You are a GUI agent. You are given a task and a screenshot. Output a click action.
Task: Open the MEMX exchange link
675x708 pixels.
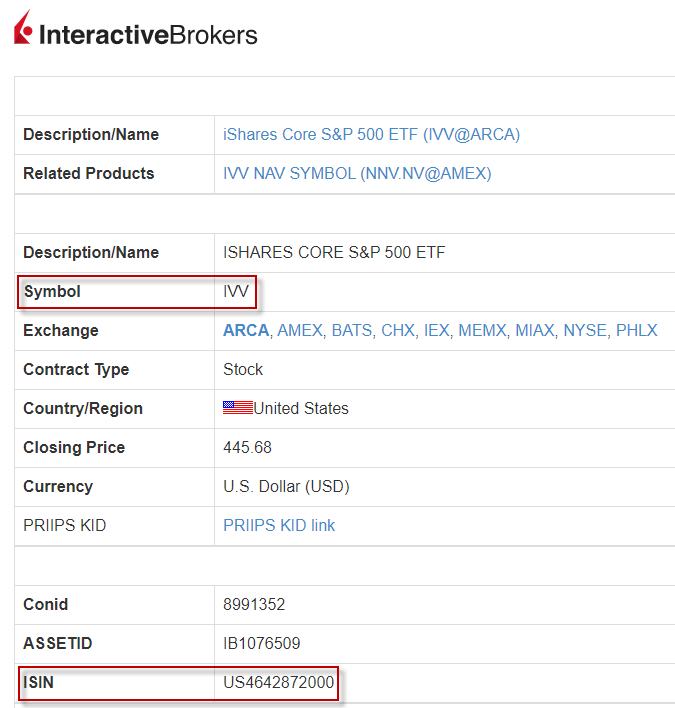click(482, 331)
